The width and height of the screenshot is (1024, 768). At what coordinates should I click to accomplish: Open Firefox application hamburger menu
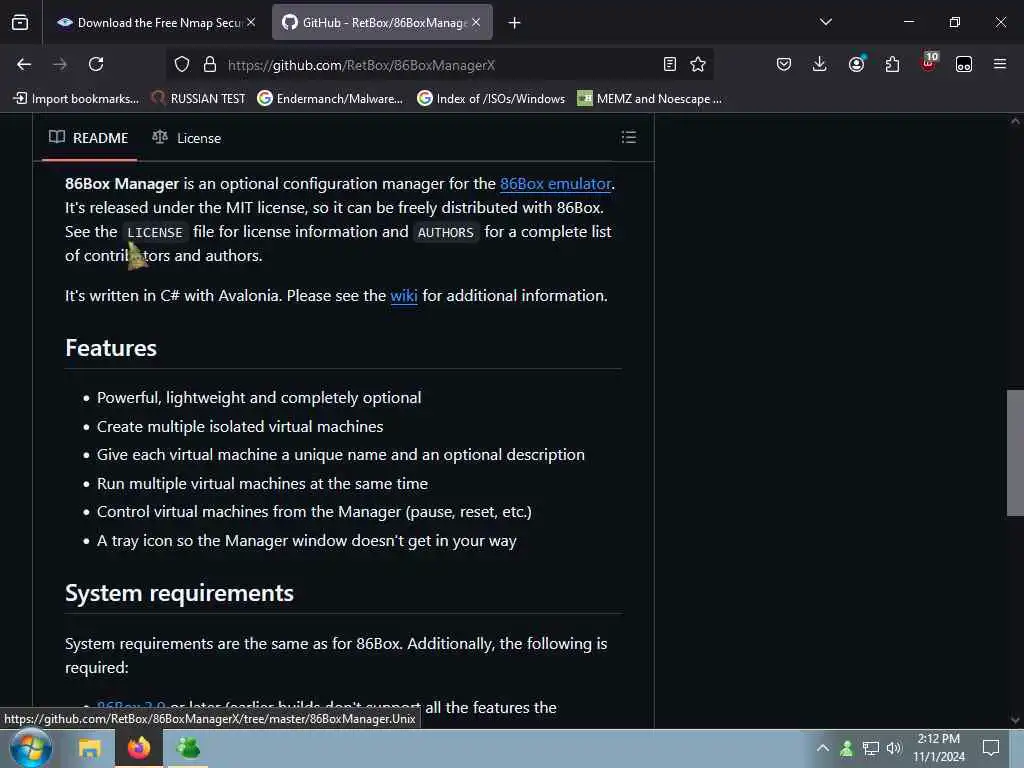coord(1000,64)
